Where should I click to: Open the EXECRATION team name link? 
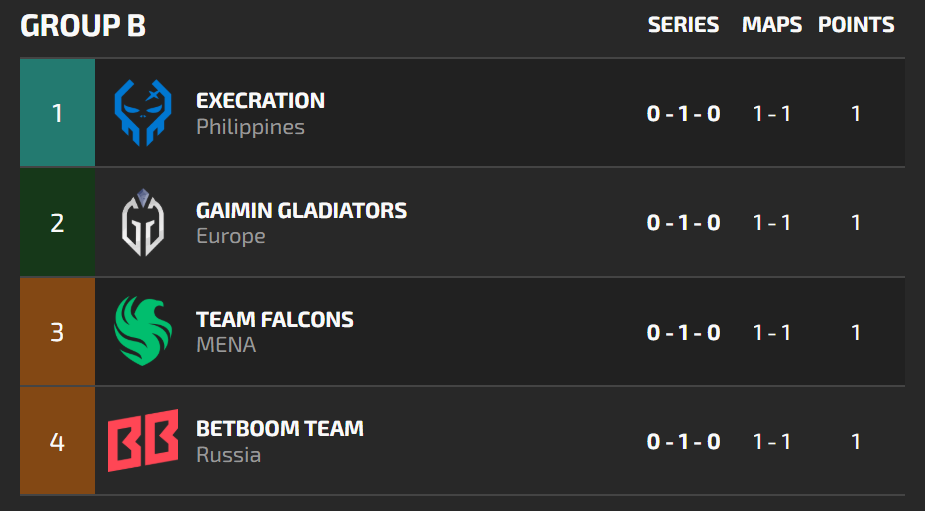(260, 101)
